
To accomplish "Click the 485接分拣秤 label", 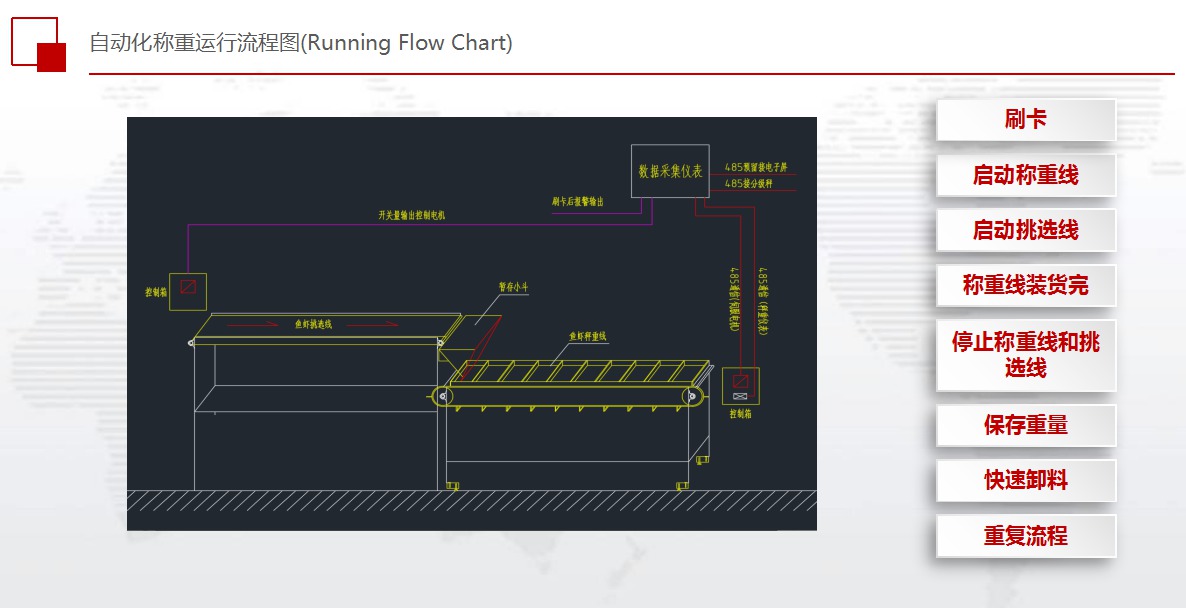I will point(749,184).
